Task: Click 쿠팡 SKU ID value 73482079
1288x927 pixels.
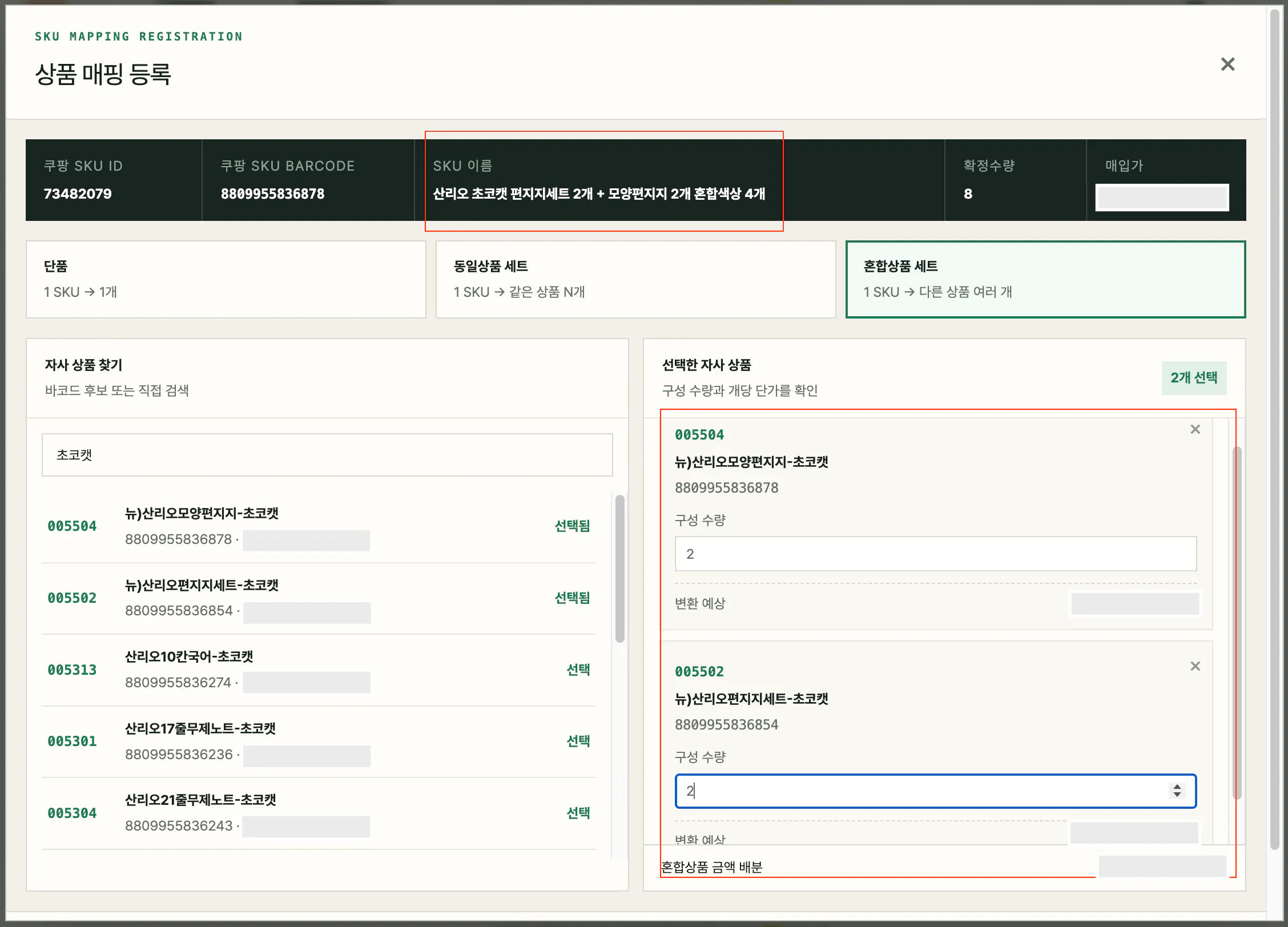Action: 78,194
